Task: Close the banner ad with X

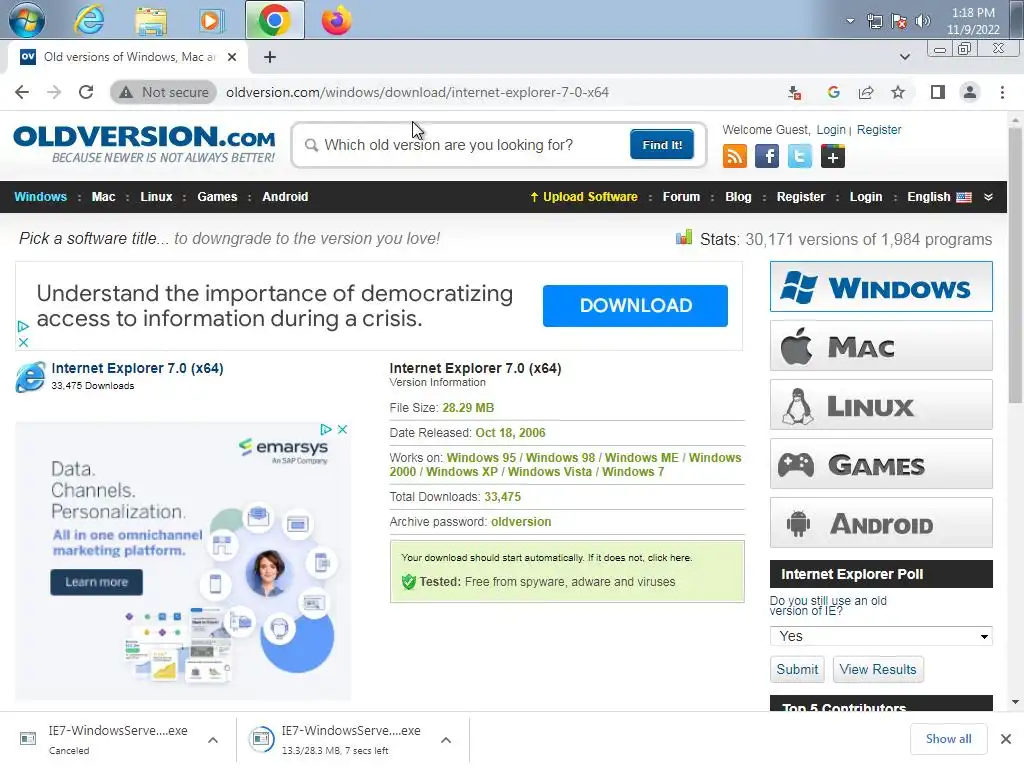Action: (x=23, y=342)
